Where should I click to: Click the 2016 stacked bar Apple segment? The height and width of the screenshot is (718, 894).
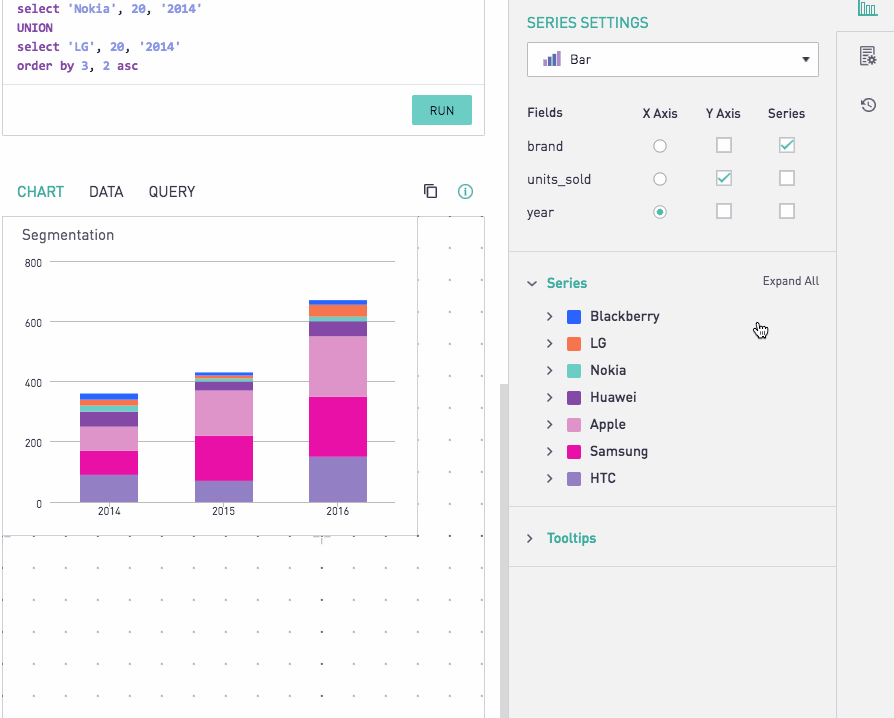coord(338,366)
